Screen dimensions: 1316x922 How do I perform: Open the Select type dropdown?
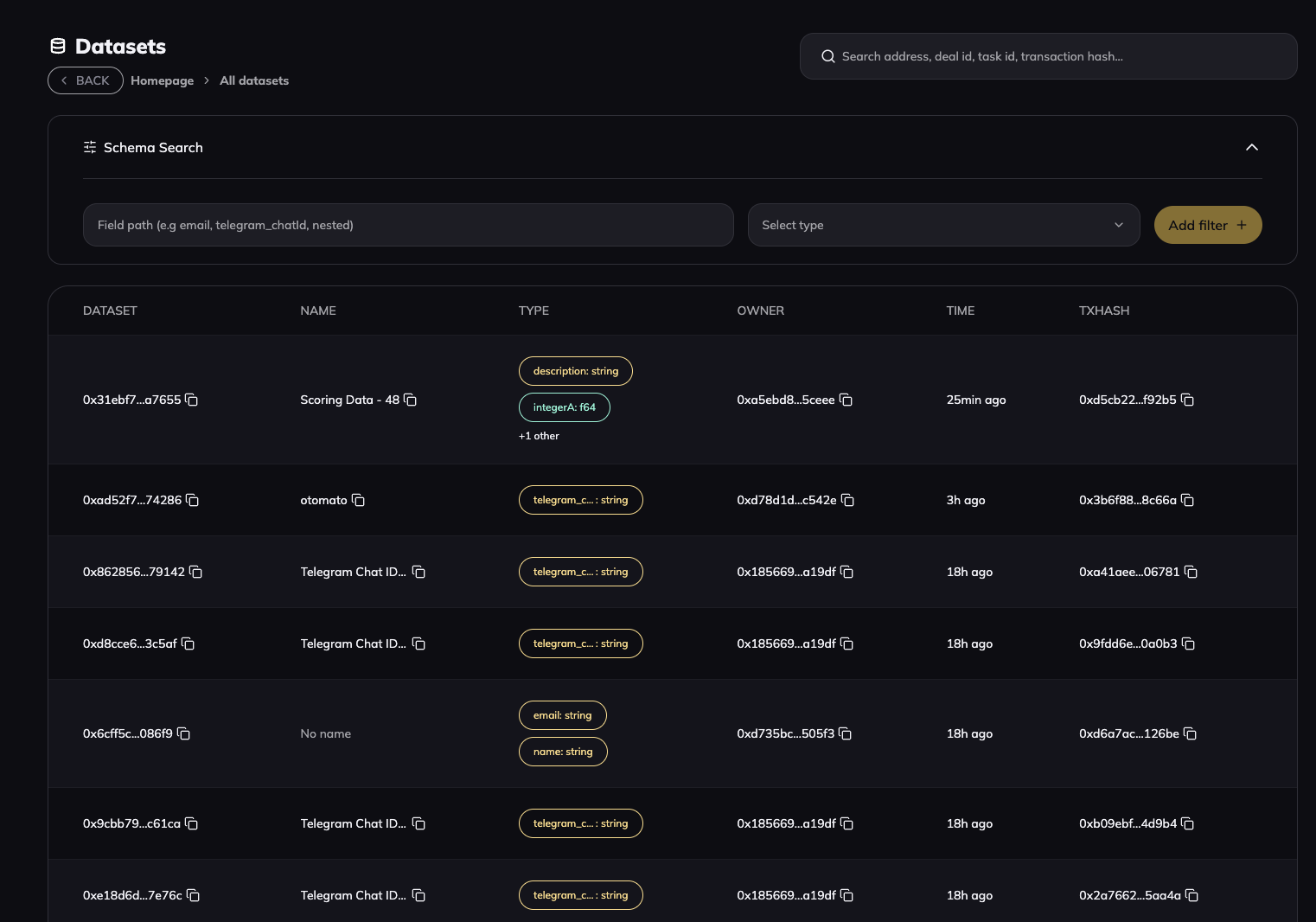943,225
